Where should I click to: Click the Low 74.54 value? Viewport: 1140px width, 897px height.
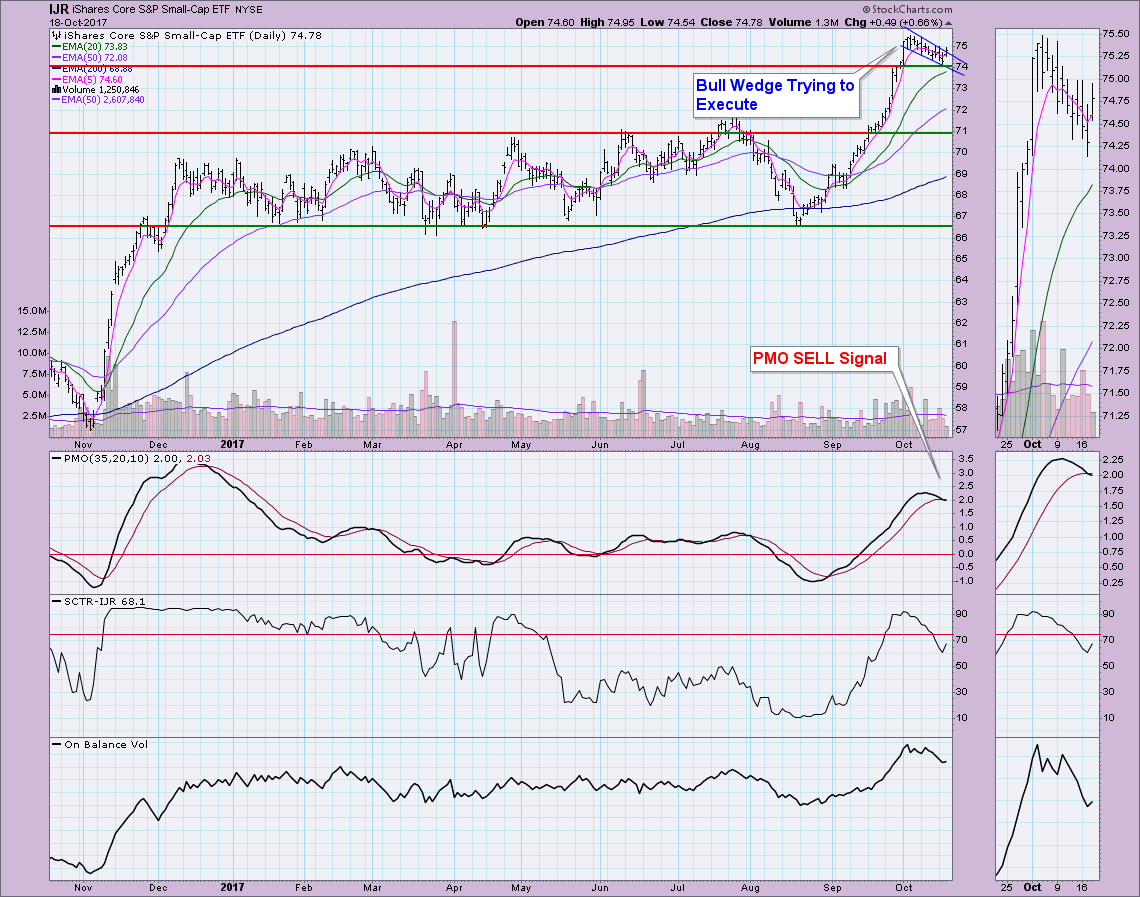tap(667, 23)
